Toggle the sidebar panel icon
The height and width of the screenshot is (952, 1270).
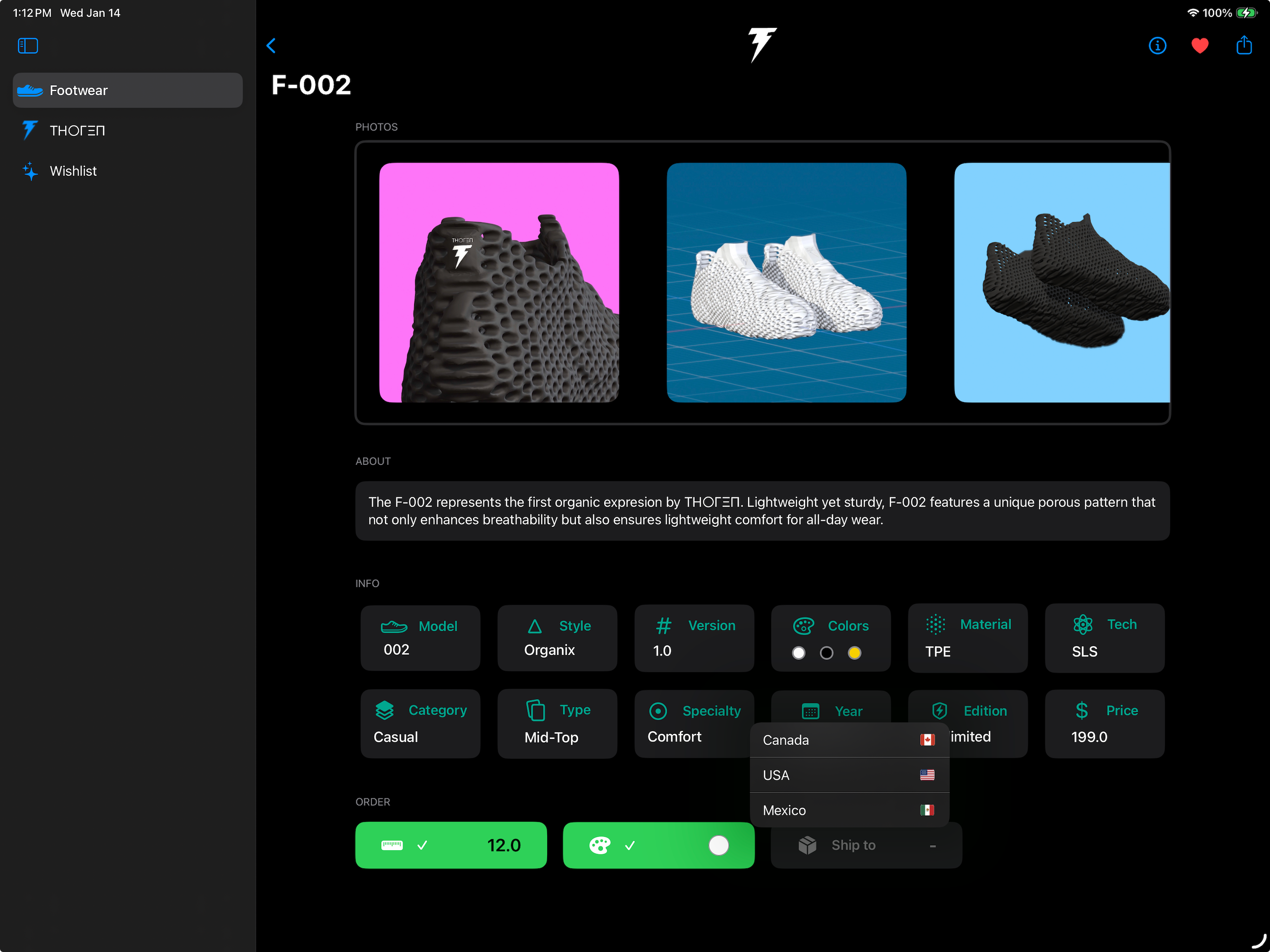point(27,46)
